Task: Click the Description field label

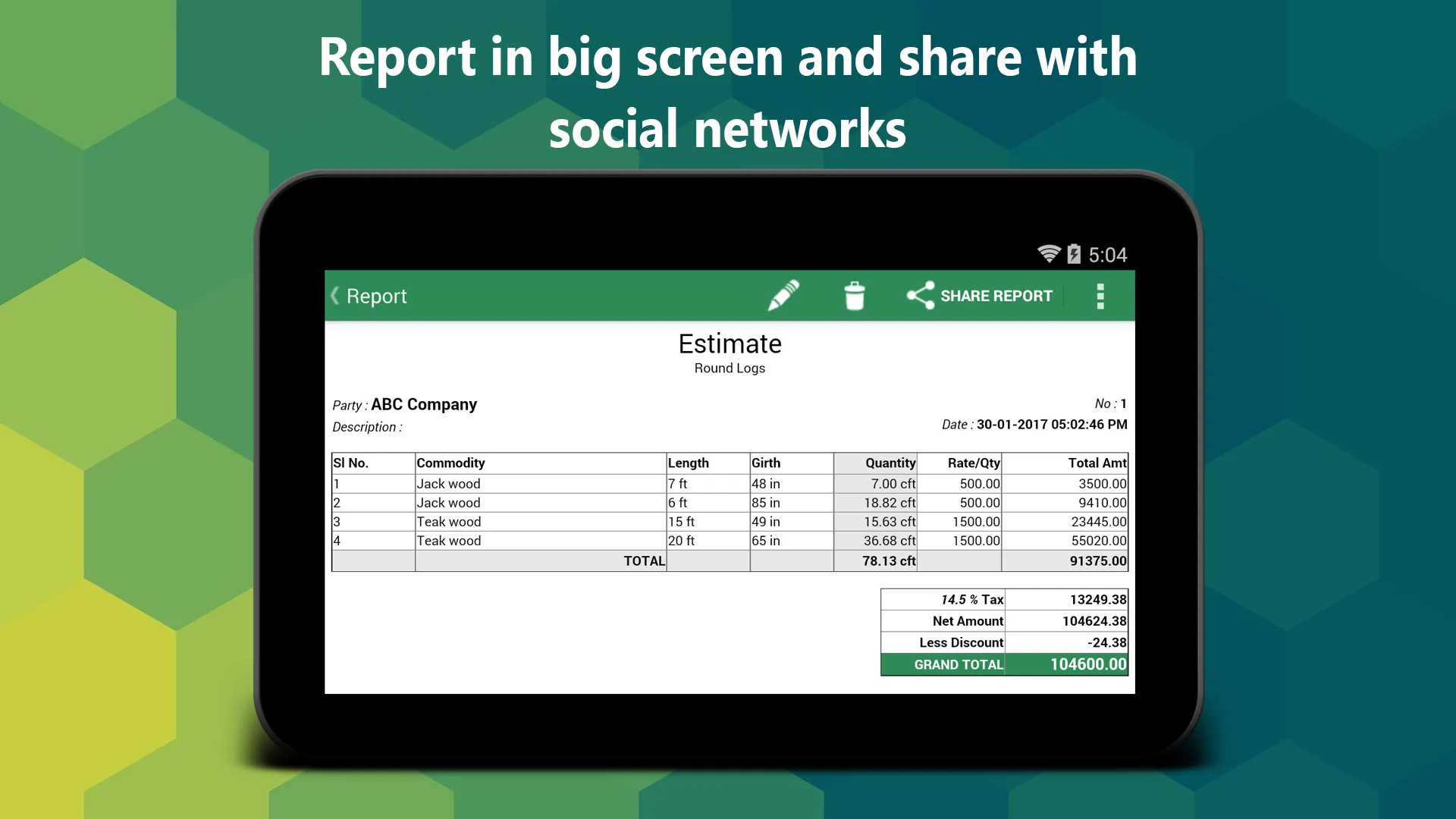Action: [367, 427]
